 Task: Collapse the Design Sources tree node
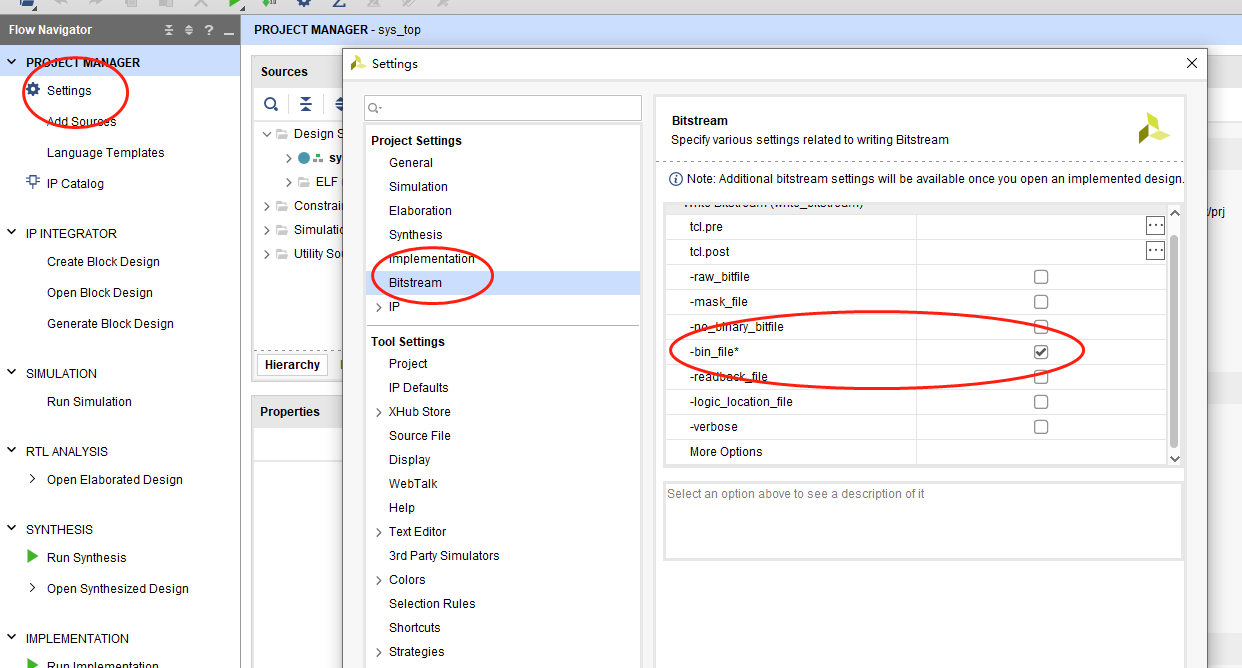point(267,134)
